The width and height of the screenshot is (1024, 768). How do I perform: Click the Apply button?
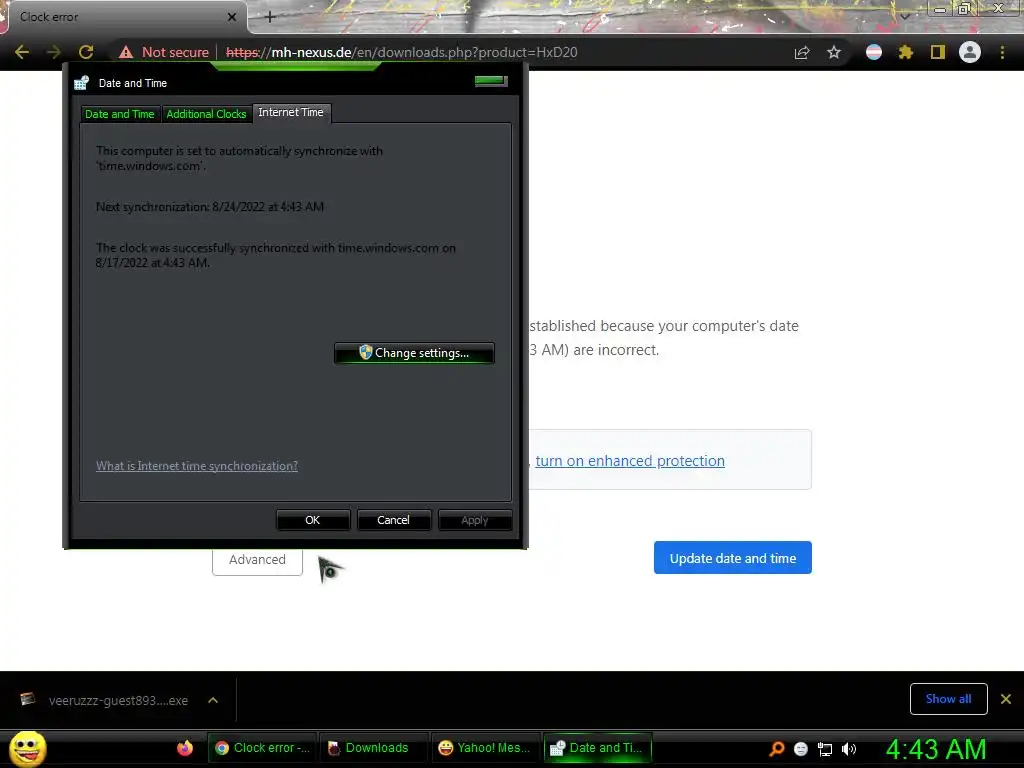tap(475, 520)
